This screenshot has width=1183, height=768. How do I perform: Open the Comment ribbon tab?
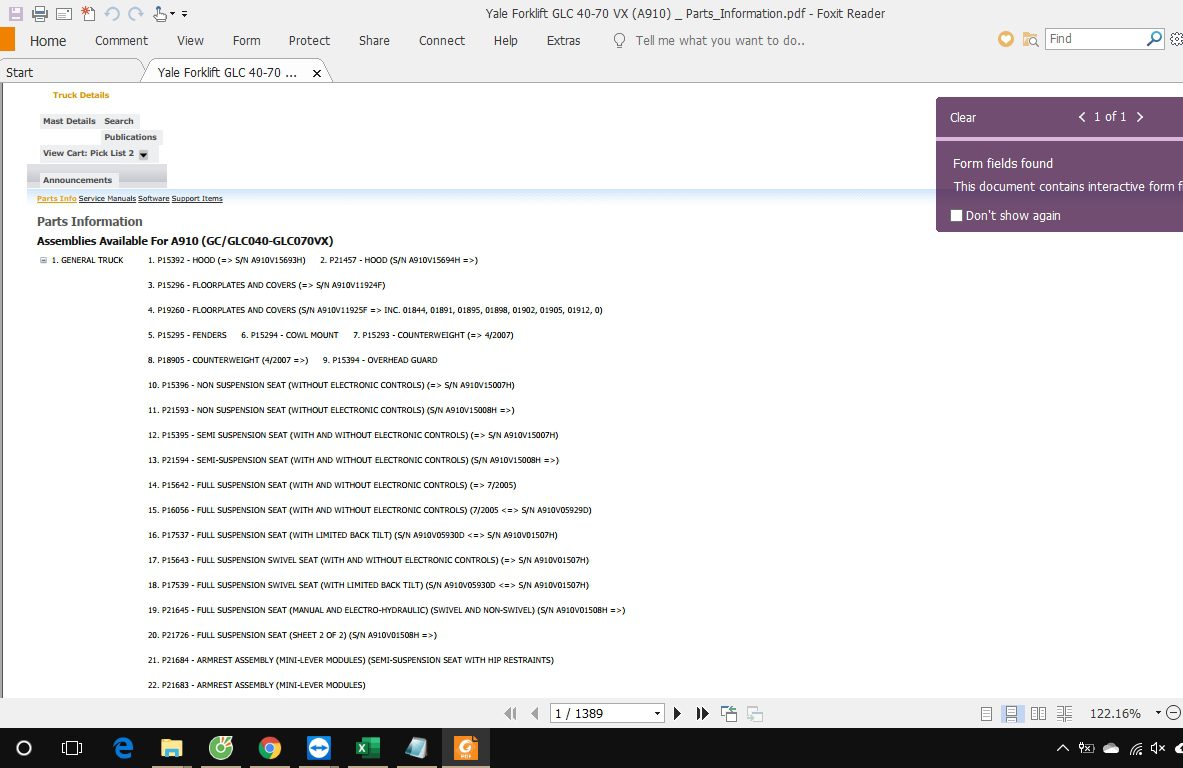click(x=121, y=41)
